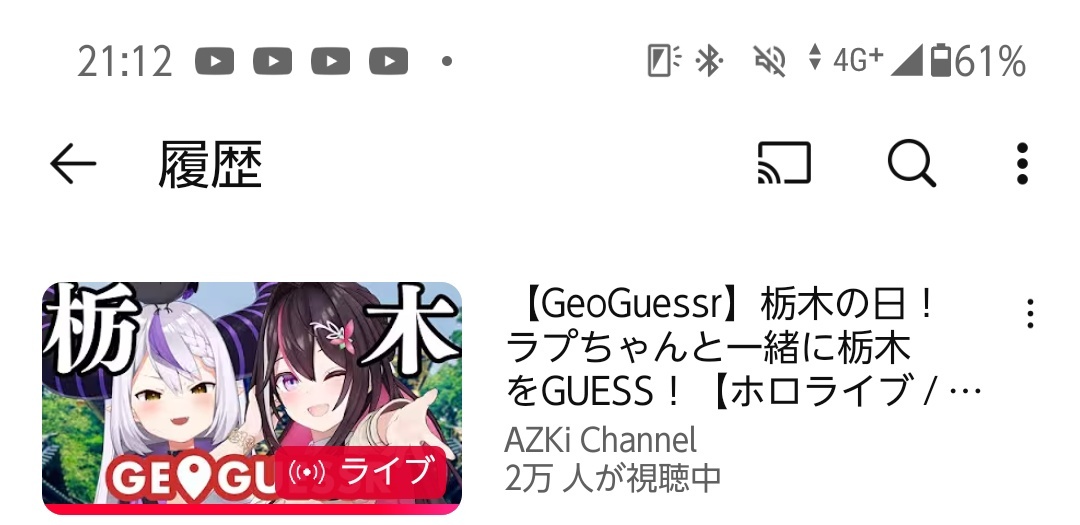Tap the back arrow beside 履歴
The height and width of the screenshot is (525, 1080).
coord(73,164)
